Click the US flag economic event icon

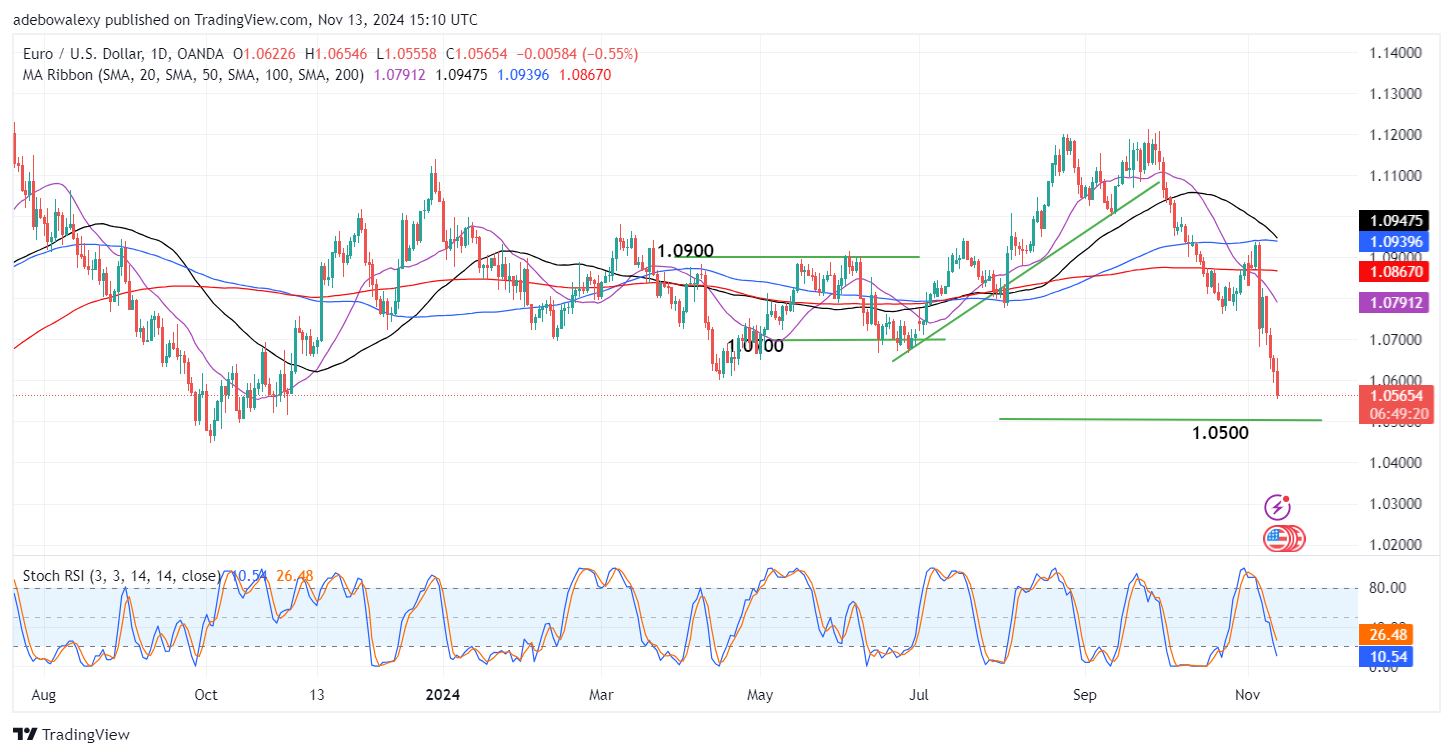1276,539
